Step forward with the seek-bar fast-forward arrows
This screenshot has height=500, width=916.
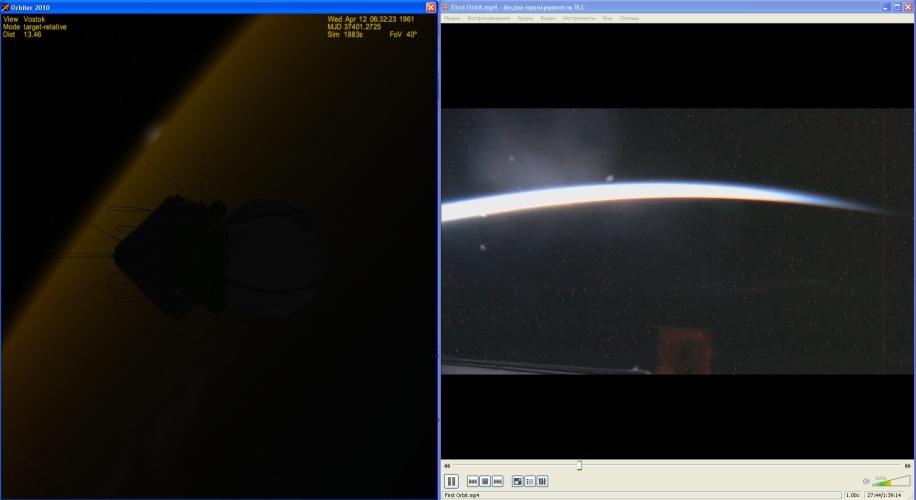point(907,466)
